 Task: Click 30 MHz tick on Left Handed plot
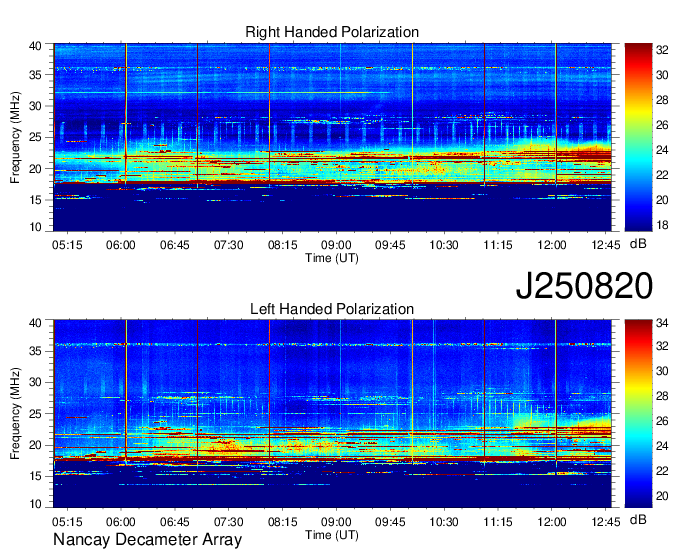tap(35, 382)
